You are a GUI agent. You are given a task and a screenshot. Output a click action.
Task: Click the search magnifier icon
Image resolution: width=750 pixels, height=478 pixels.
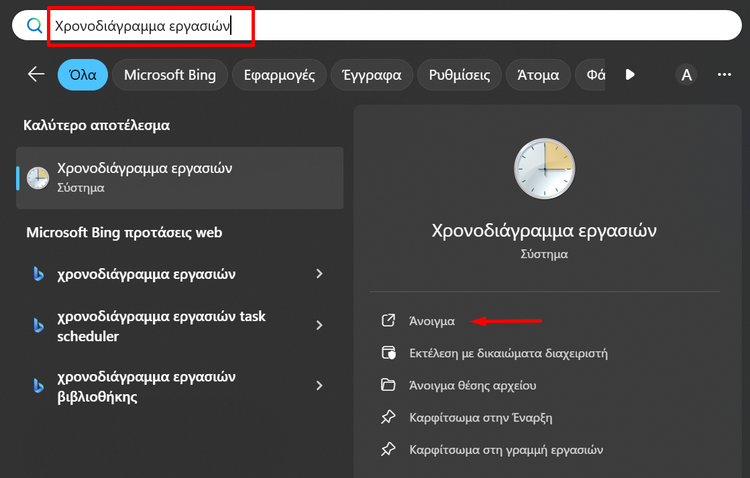[34, 25]
